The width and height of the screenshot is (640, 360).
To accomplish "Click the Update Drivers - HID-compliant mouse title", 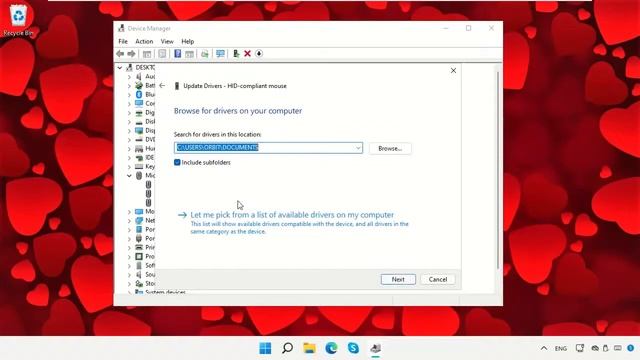I will (235, 86).
